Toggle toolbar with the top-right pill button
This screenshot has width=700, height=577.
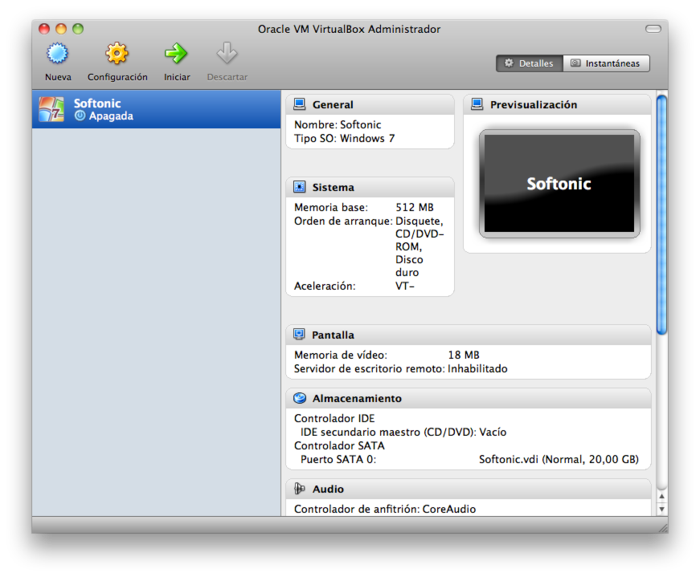pyautogui.click(x=653, y=29)
